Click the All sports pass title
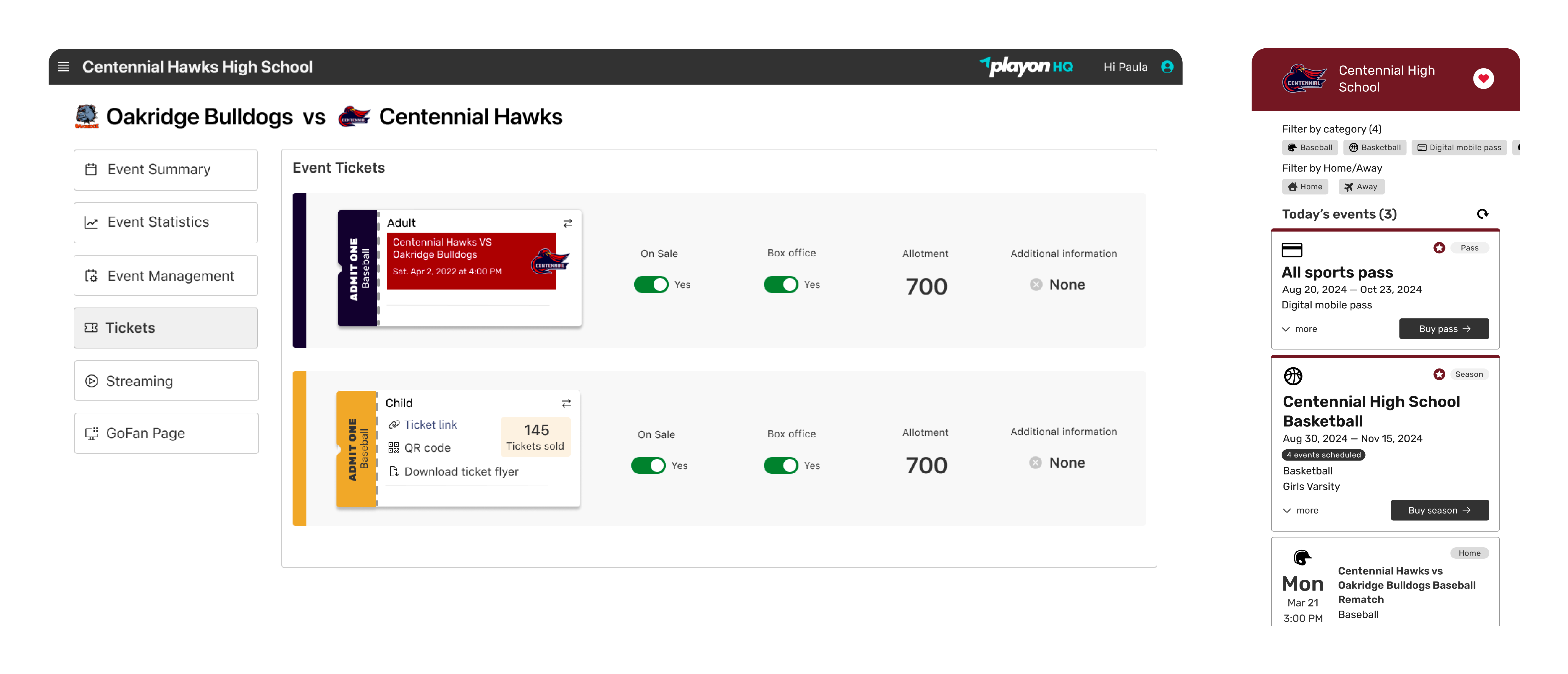The height and width of the screenshot is (674, 1568). coord(1337,272)
